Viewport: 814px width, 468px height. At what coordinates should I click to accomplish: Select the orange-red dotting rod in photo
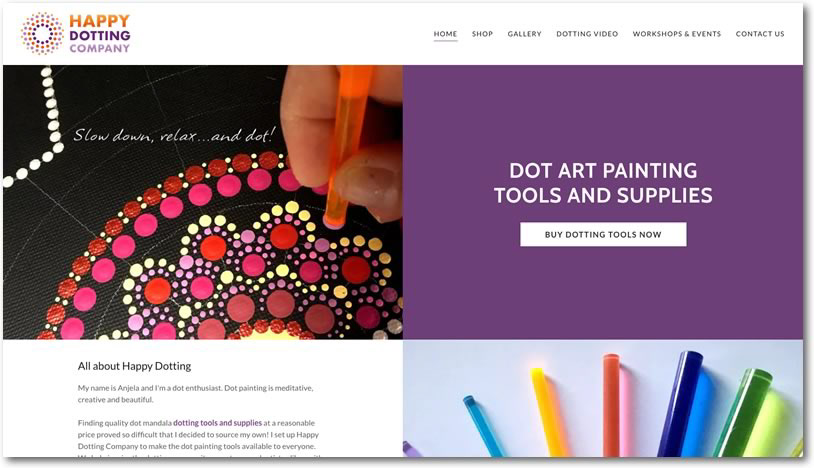(x=611, y=406)
